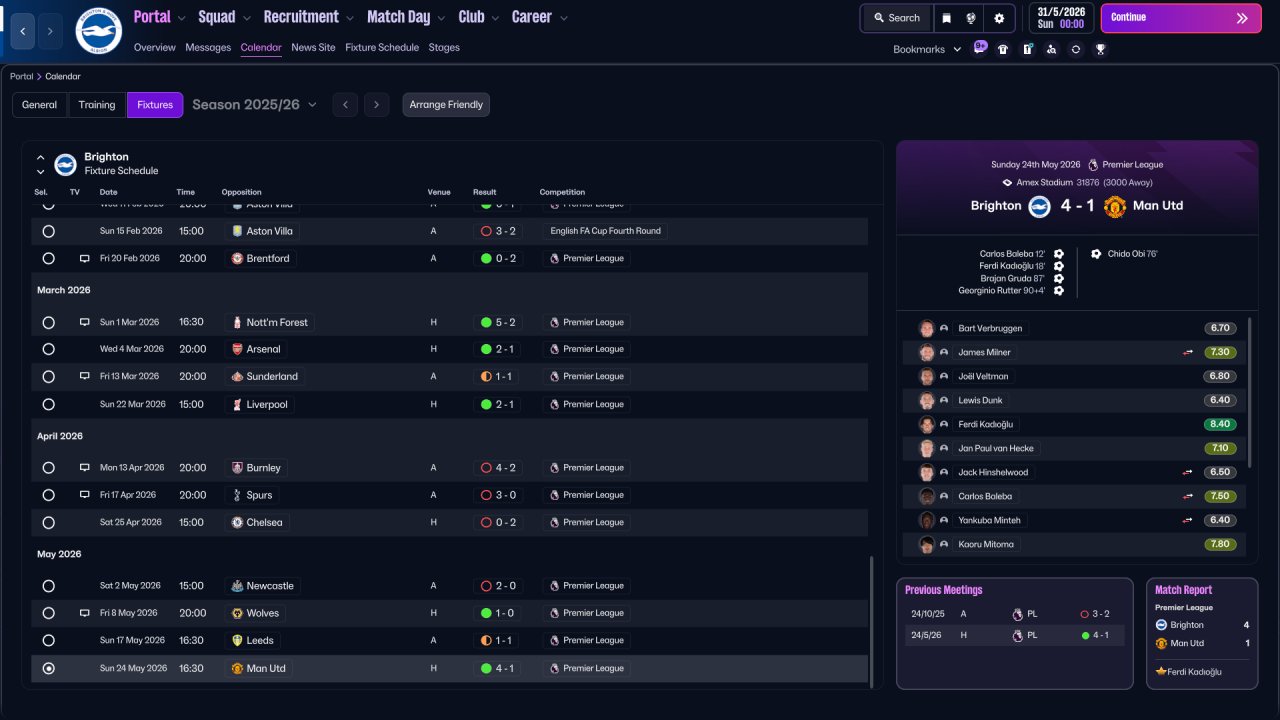The image size is (1280, 720).
Task: Open the News Site sub-tab
Action: pyautogui.click(x=314, y=48)
